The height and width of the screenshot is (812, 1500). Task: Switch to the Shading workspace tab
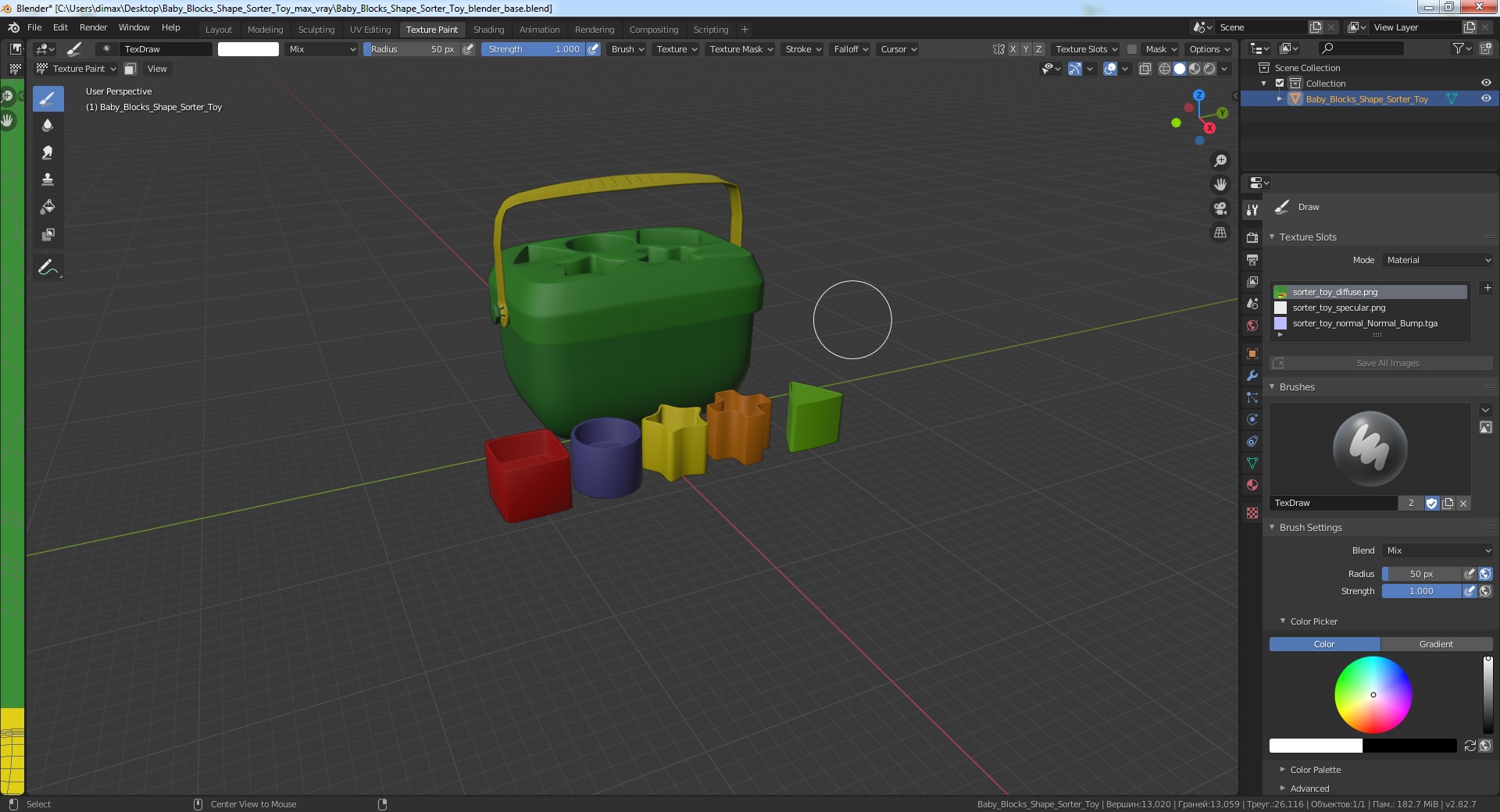tap(488, 30)
